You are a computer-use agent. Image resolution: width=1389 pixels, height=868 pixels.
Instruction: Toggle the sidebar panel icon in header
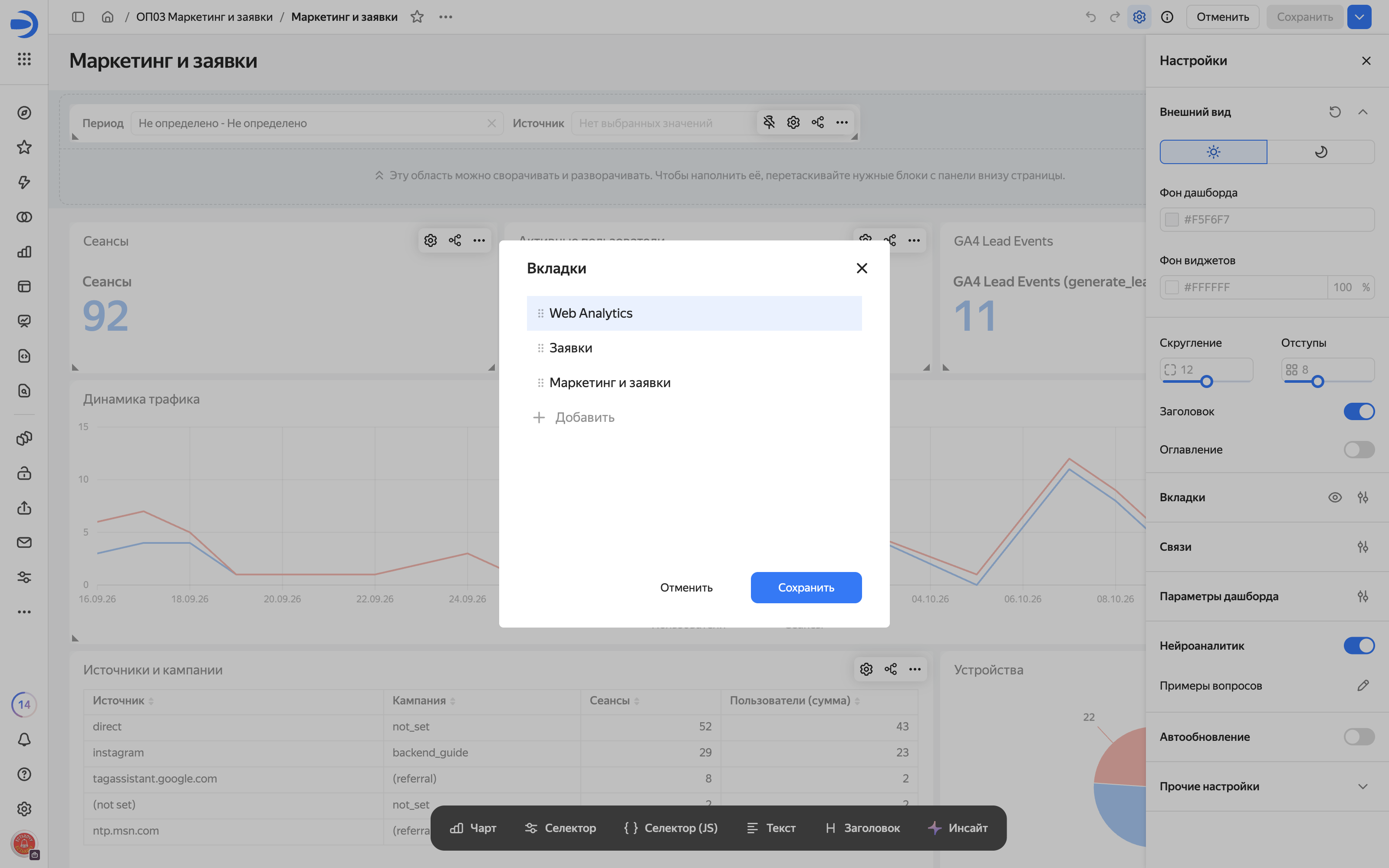(x=78, y=16)
